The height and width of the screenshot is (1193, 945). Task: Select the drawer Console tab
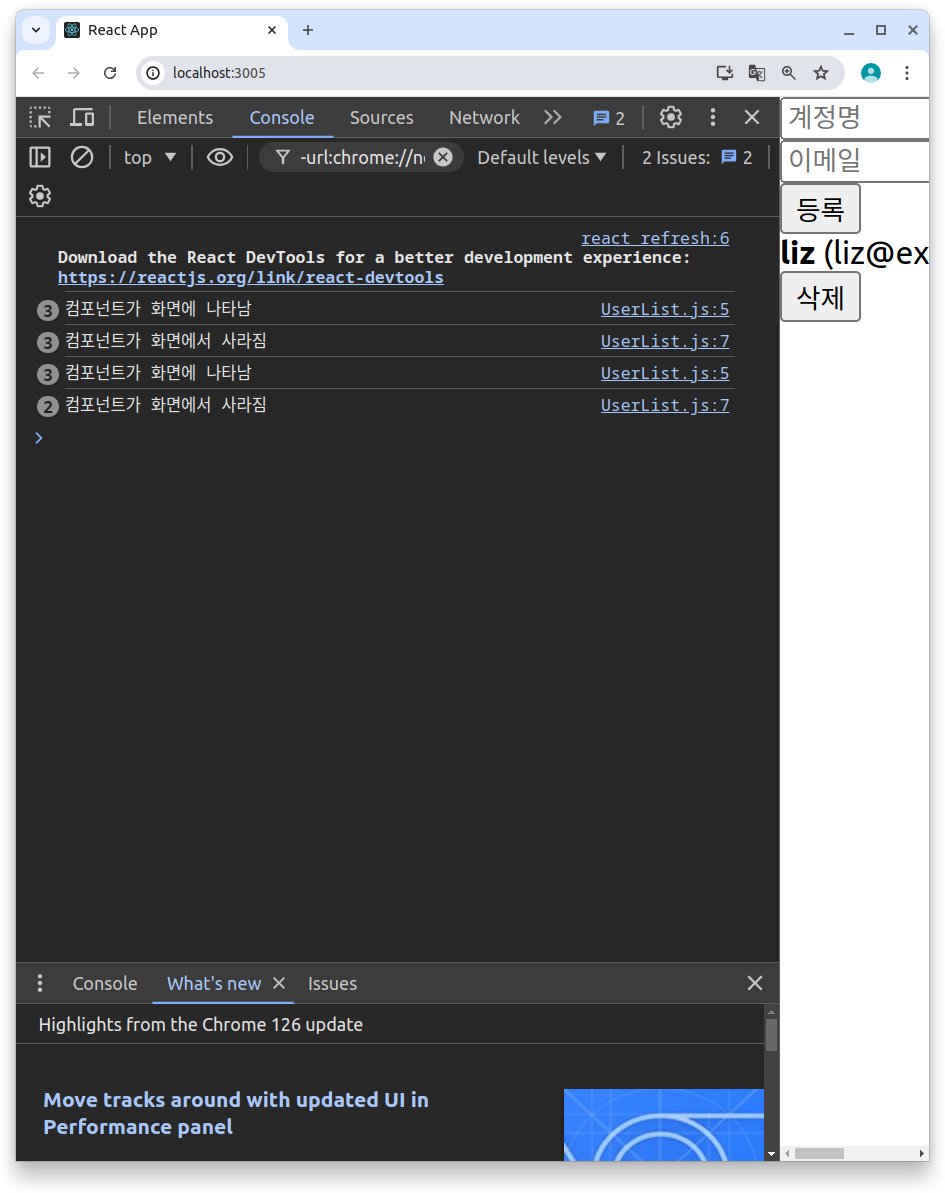(105, 984)
